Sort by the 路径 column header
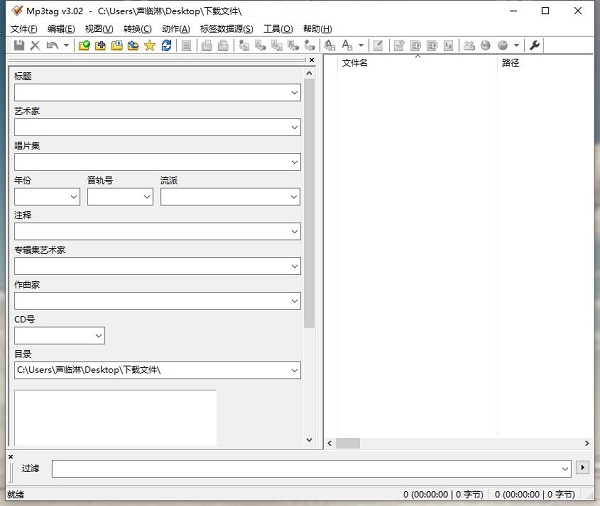The width and height of the screenshot is (600, 506). pyautogui.click(x=545, y=63)
